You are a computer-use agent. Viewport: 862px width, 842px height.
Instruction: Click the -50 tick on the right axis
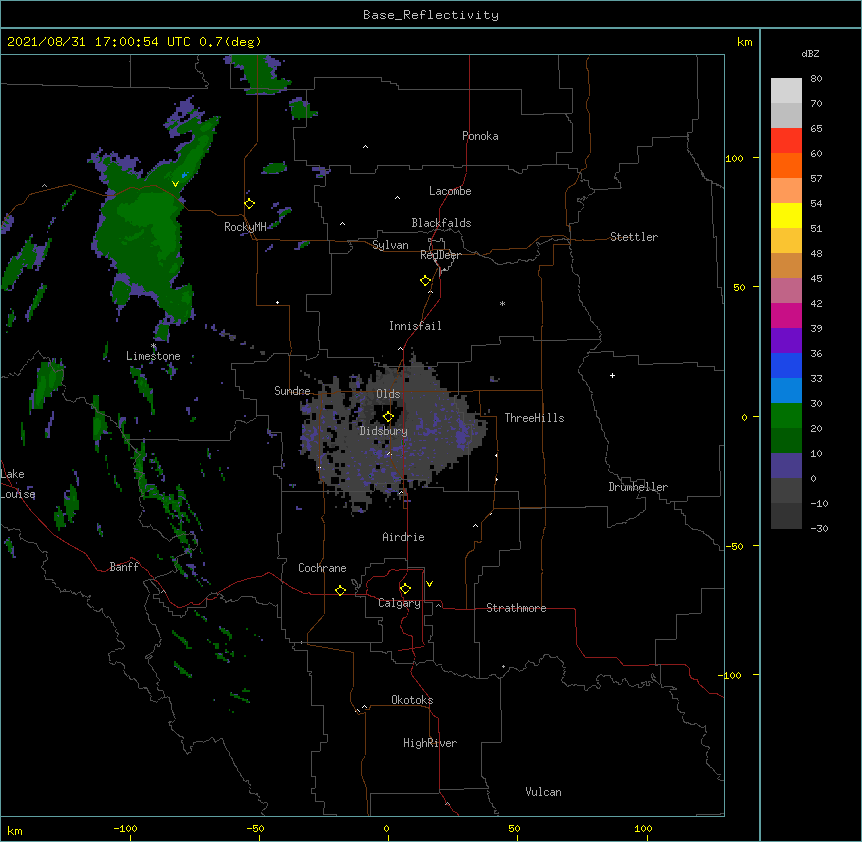[734, 546]
